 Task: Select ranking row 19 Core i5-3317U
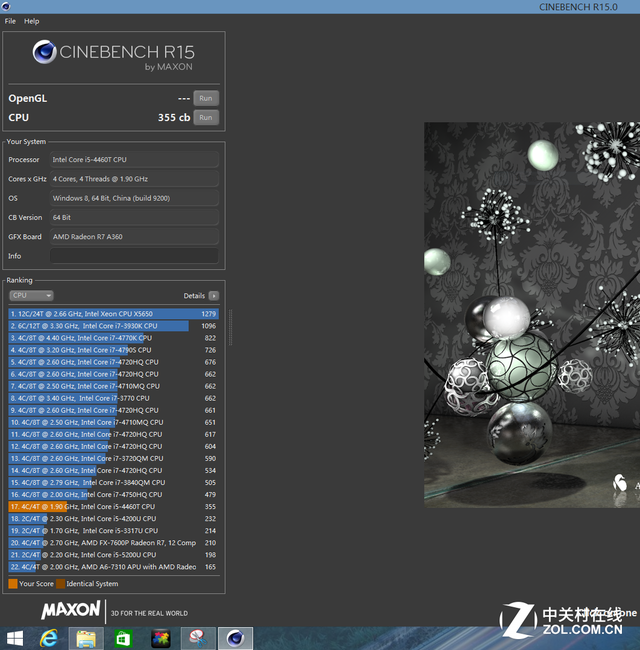coord(114,531)
